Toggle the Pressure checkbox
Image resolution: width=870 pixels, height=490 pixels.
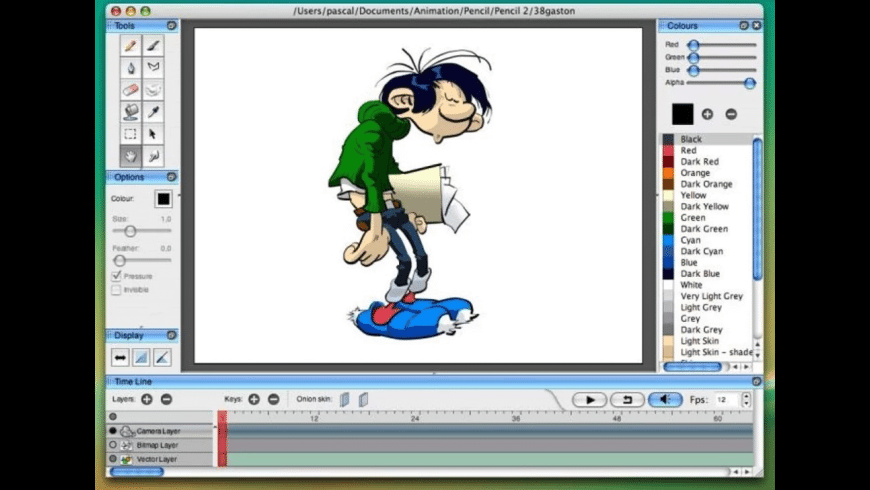116,276
